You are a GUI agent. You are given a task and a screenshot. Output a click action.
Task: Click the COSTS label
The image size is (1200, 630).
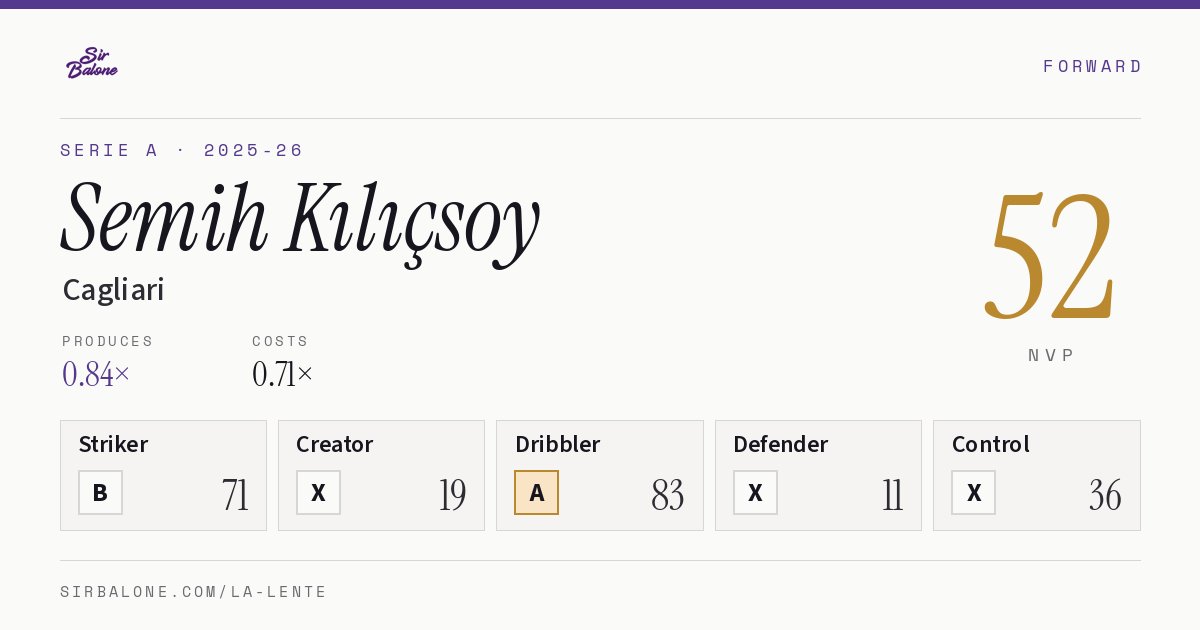coord(281,341)
